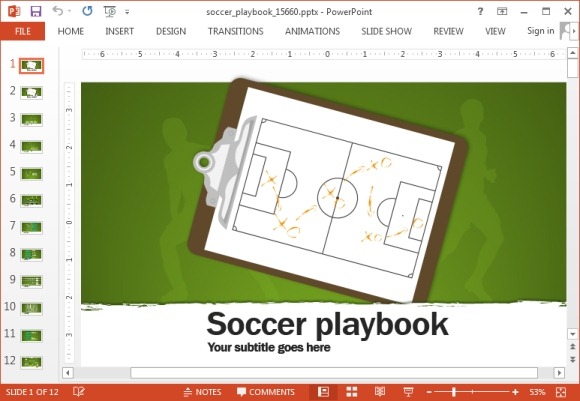This screenshot has width=580, height=401.
Task: Toggle the Notes pane in status bar
Action: pyautogui.click(x=203, y=392)
